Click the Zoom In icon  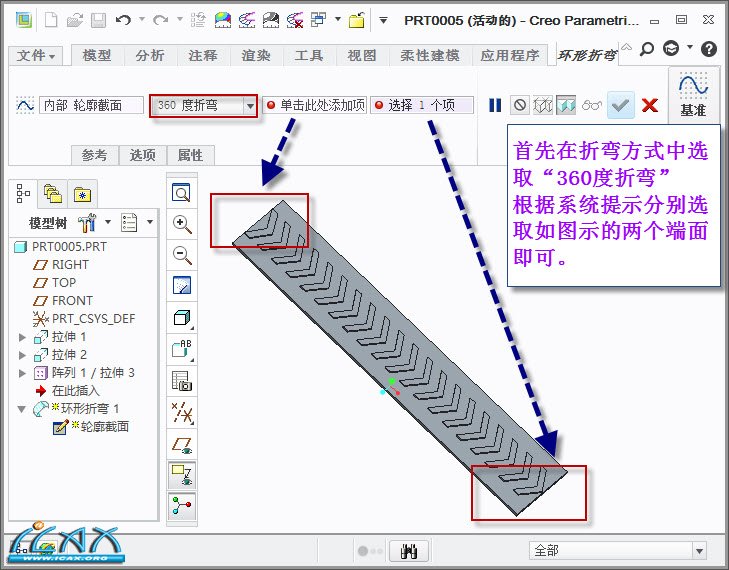[x=181, y=224]
